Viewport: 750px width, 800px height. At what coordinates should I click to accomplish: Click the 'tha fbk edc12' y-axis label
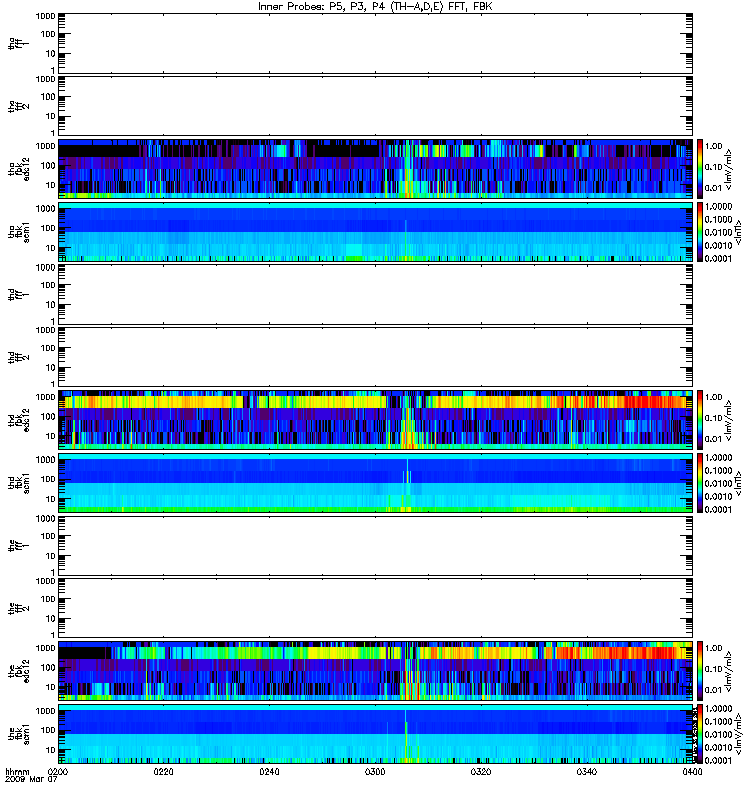19,169
